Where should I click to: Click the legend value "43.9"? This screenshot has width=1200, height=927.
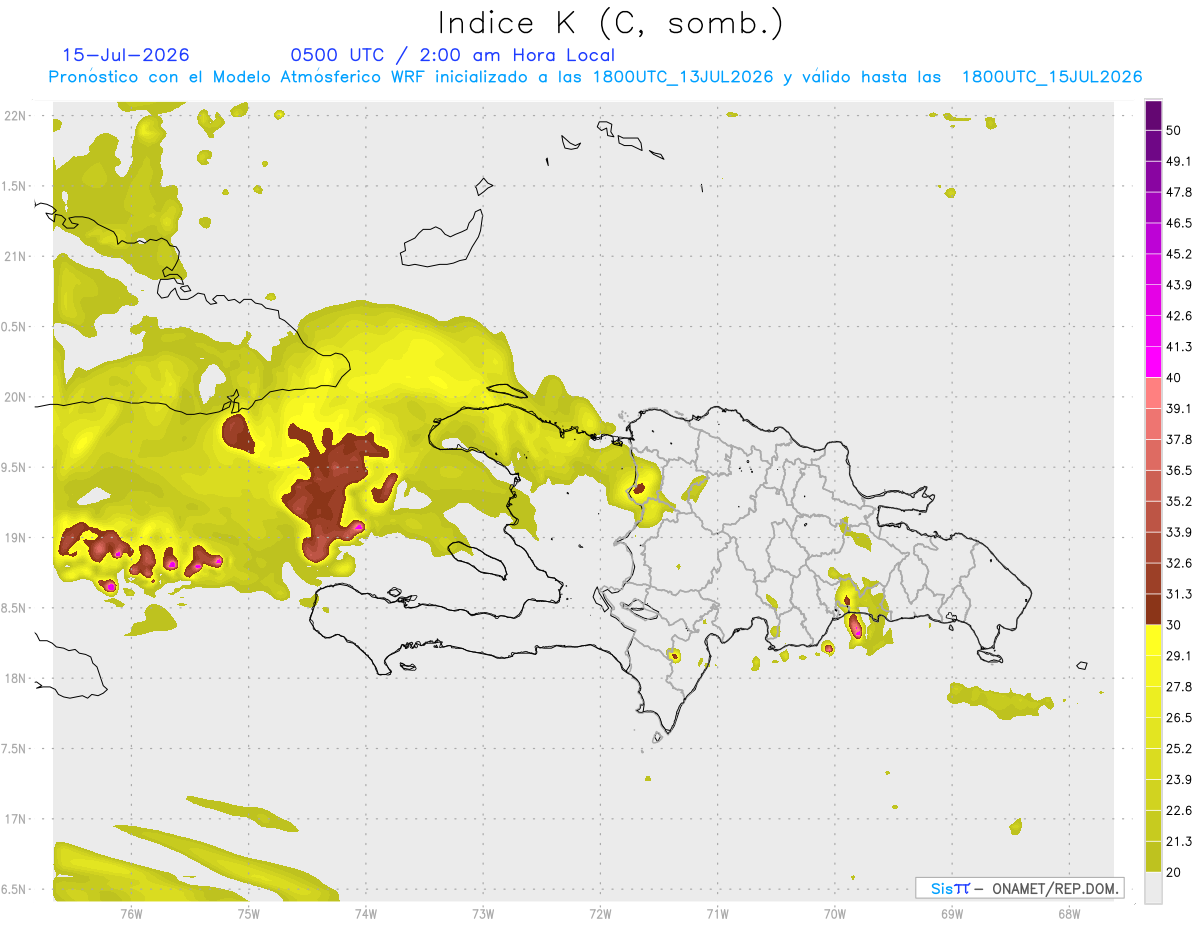(1180, 285)
